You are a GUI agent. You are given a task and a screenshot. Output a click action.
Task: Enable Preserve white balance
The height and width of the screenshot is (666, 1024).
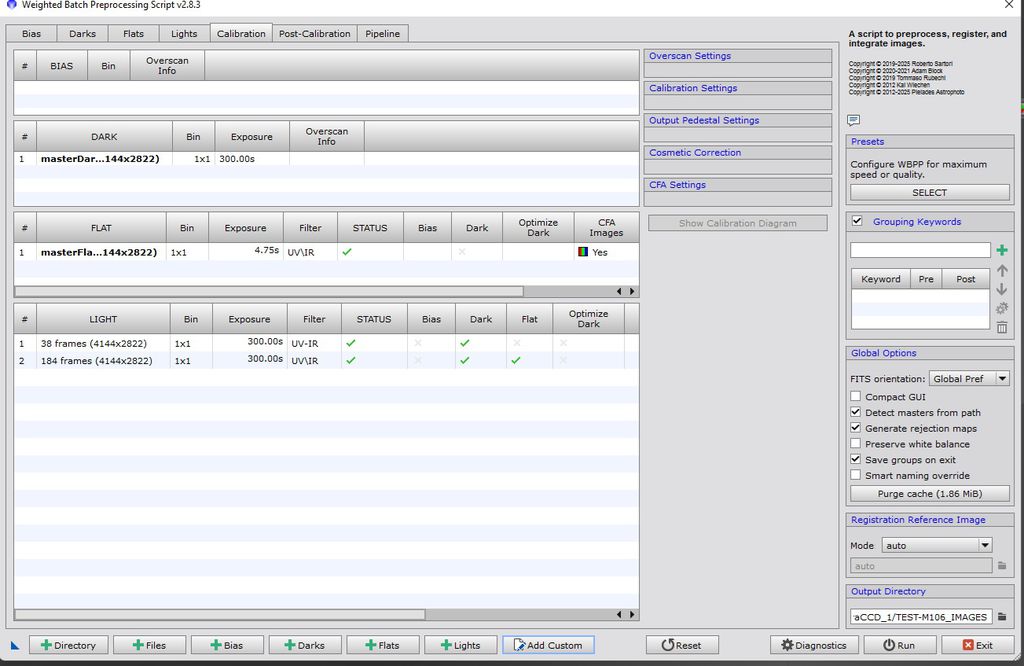pos(856,443)
